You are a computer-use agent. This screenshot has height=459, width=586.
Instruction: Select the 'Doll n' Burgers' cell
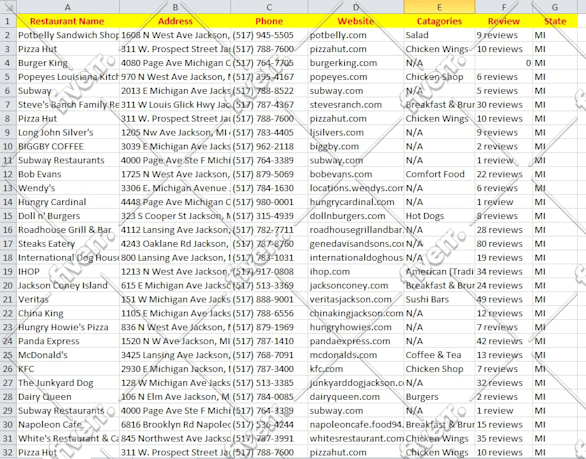[68, 216]
